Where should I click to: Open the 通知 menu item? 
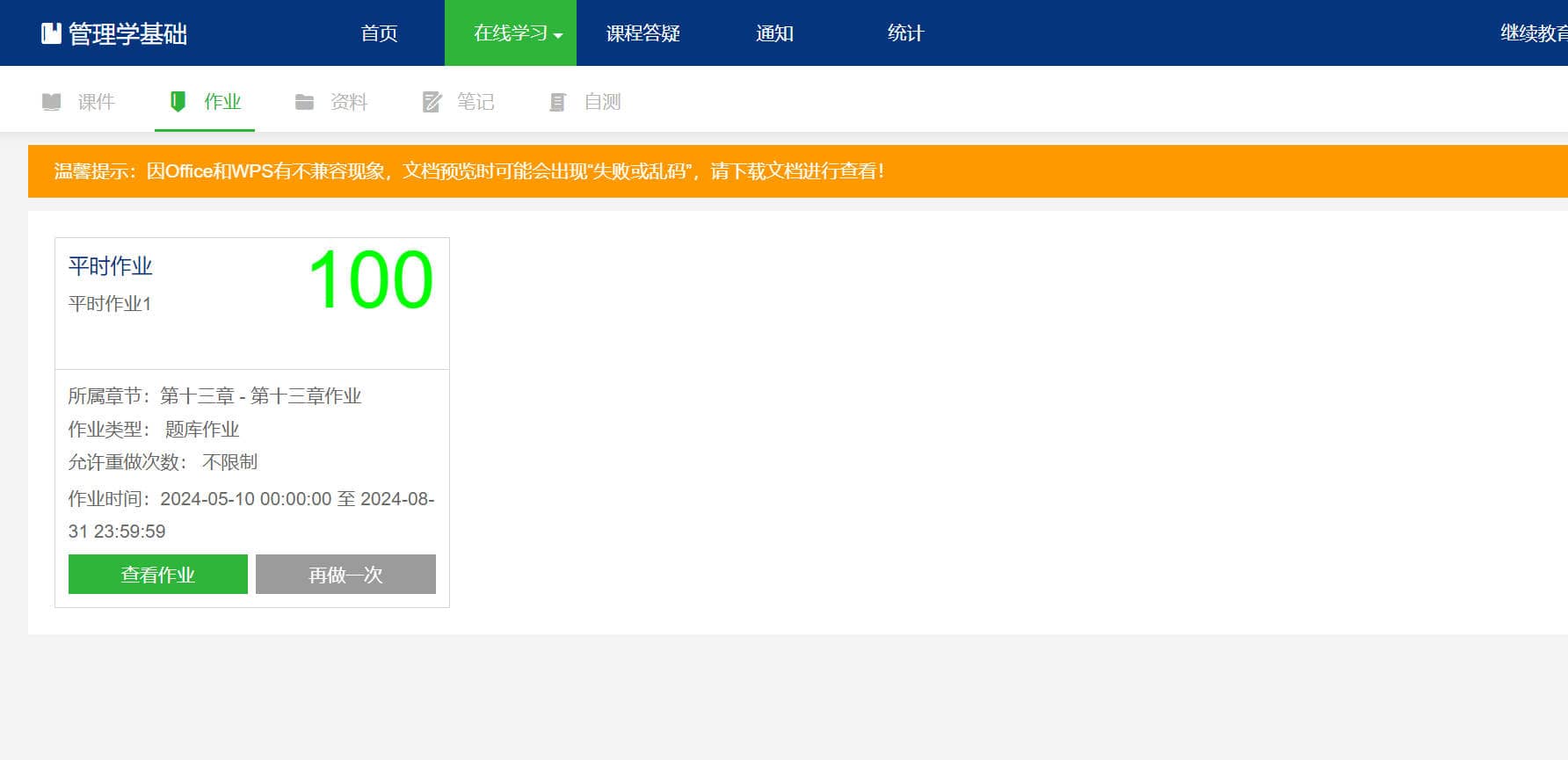[774, 33]
